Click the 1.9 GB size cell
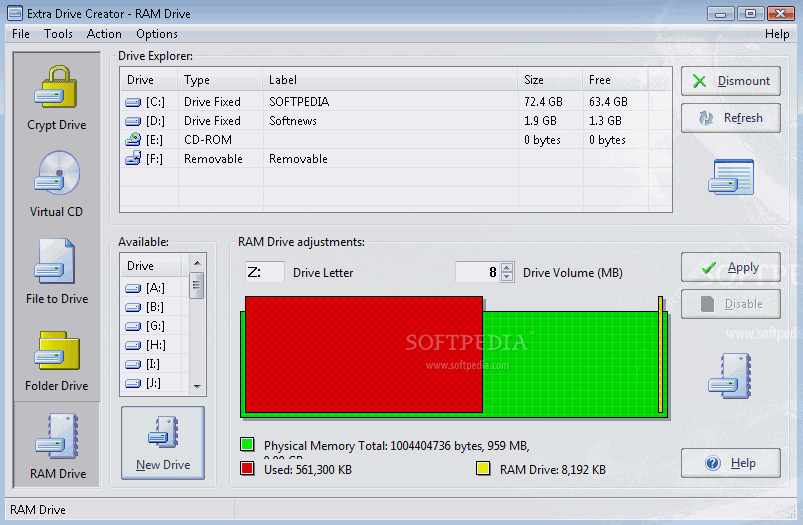This screenshot has height=525, width=803. coord(540,121)
